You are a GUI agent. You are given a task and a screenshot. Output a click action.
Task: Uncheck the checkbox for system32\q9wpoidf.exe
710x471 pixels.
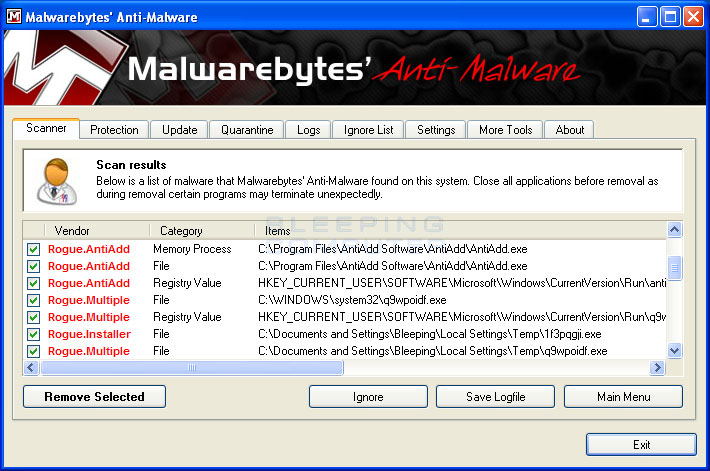[33, 300]
